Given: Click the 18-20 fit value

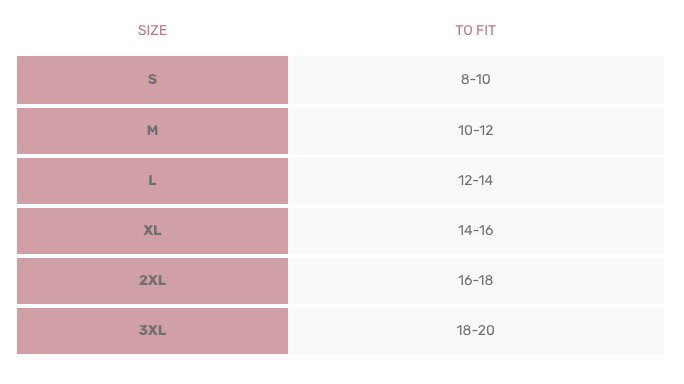Looking at the screenshot, I should (x=475, y=330).
